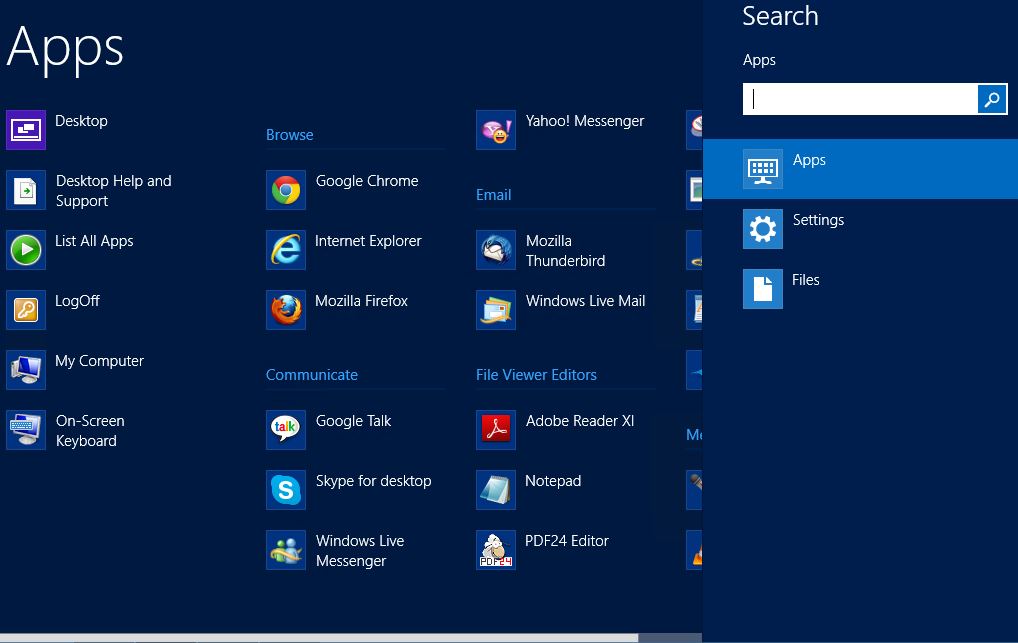1018x643 pixels.
Task: Open the Yahoo! Messenger icon
Action: pos(496,130)
